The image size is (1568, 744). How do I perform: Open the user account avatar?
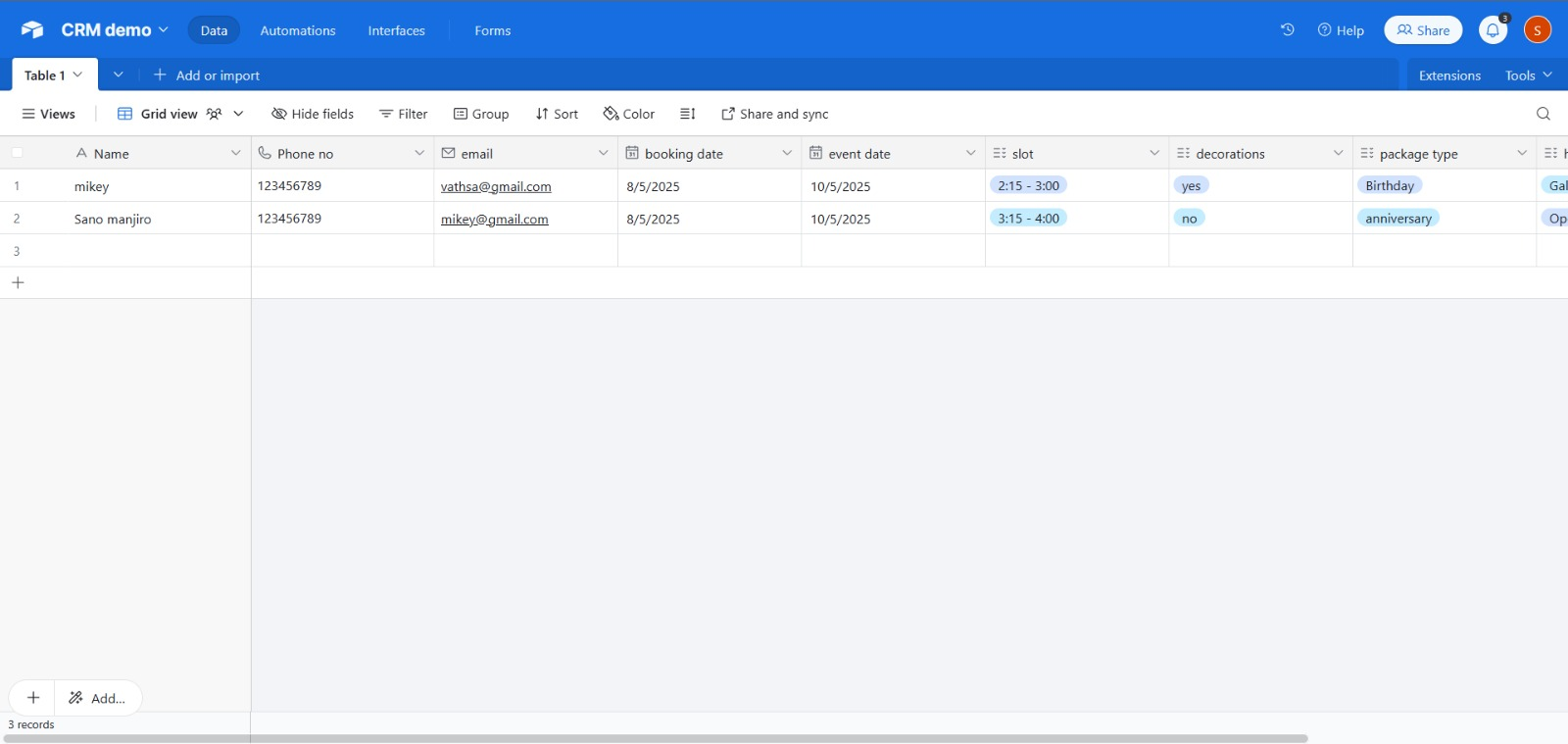pyautogui.click(x=1538, y=30)
